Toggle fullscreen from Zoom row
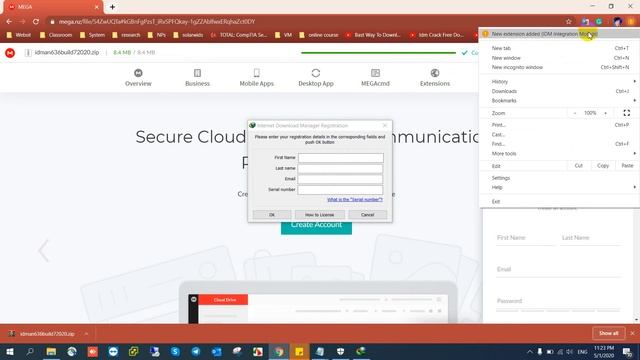The width and height of the screenshot is (640, 360). click(x=627, y=113)
